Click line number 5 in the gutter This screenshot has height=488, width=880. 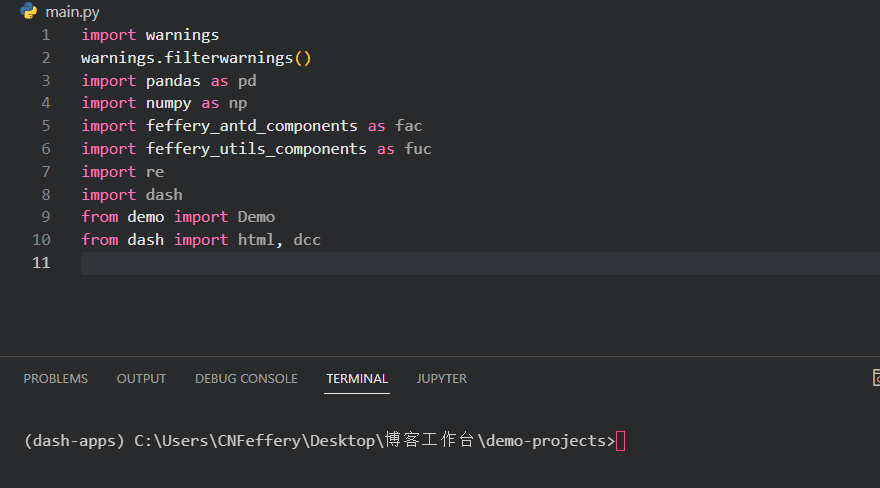coord(46,126)
